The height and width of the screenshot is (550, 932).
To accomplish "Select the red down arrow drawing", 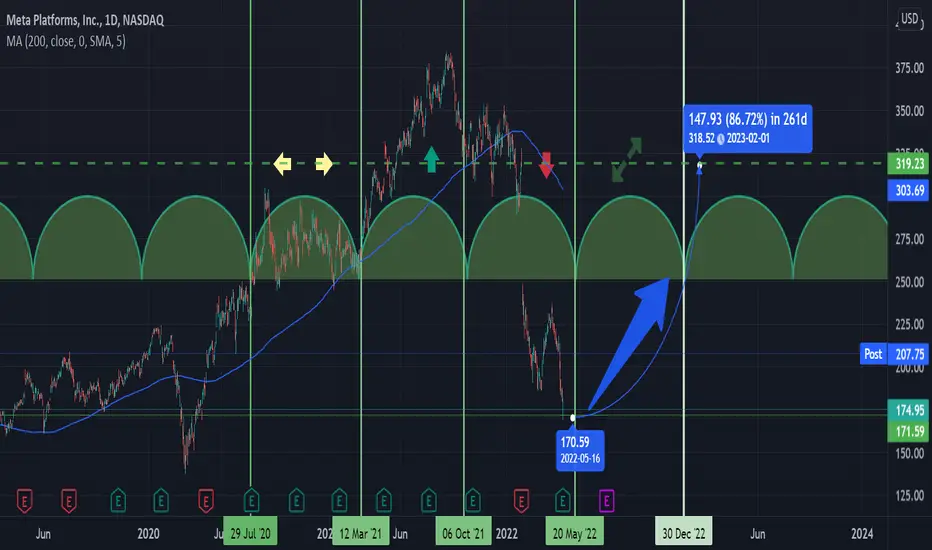I will (x=546, y=165).
